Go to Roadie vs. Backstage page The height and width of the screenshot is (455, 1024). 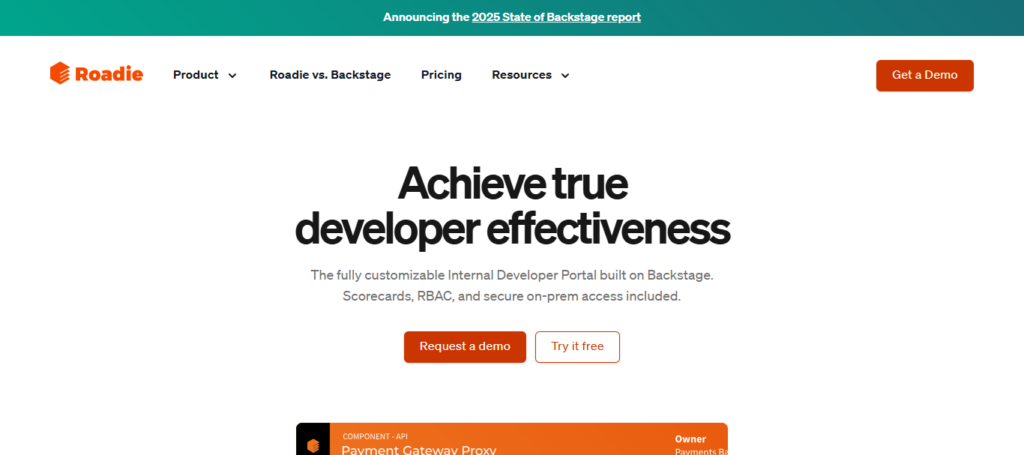pyautogui.click(x=330, y=75)
